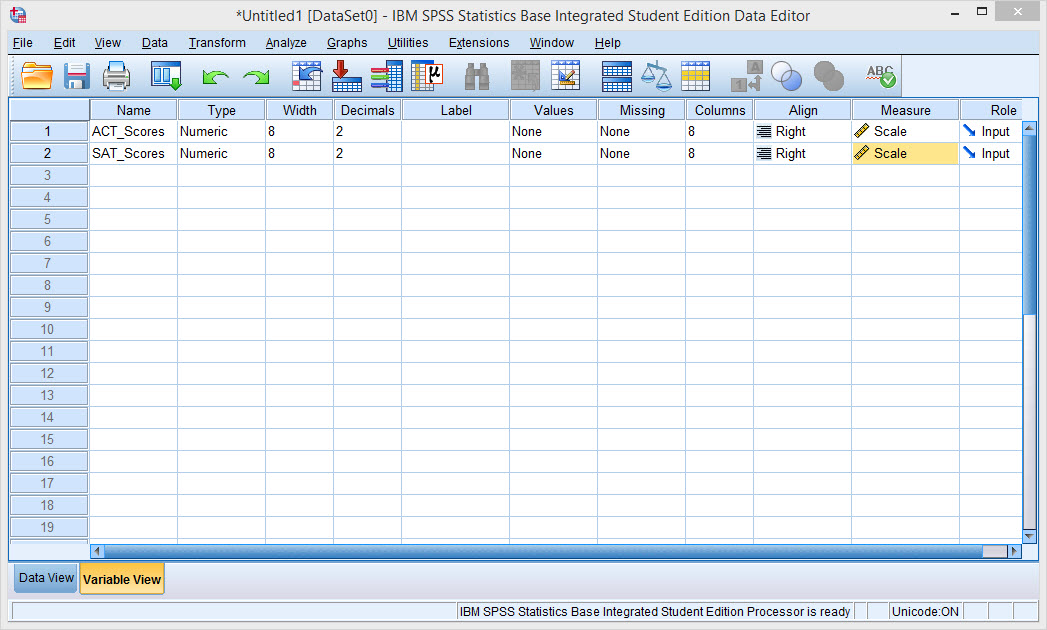Go to variable icon with red arrow
This screenshot has width=1047, height=630.
click(x=347, y=75)
